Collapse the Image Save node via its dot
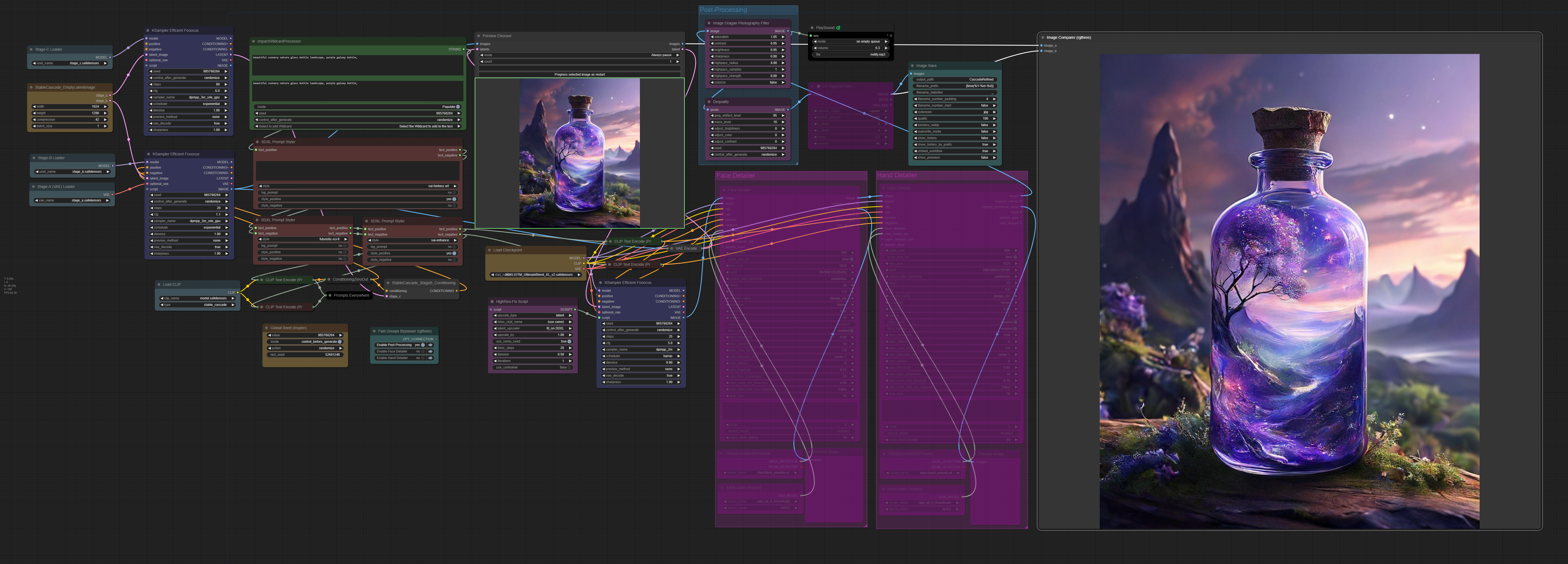Image resolution: width=1568 pixels, height=564 pixels. 912,66
